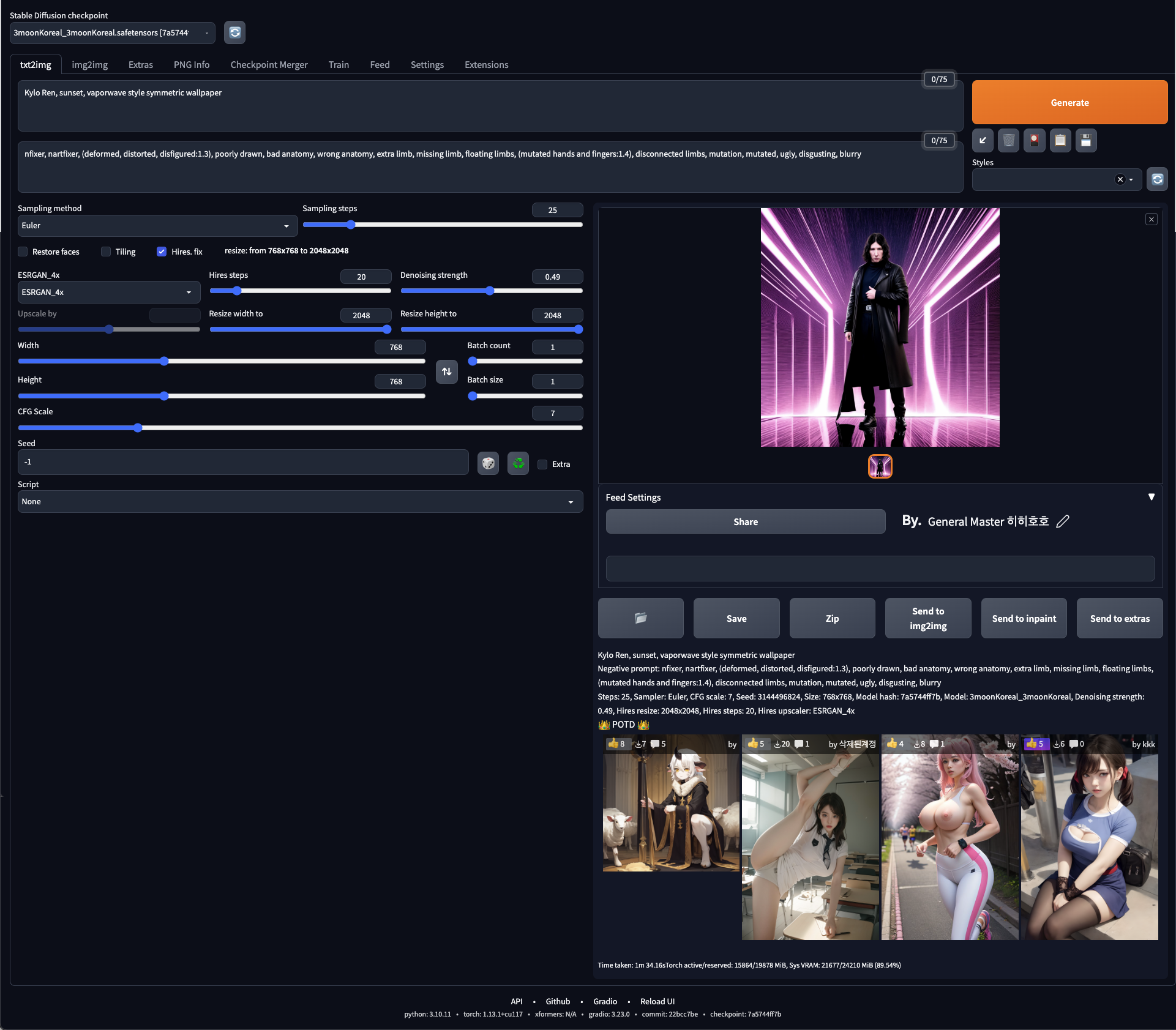Click thumbs-up on the card by kkk
Screen dimensions: 1176x1030
click(x=1036, y=744)
